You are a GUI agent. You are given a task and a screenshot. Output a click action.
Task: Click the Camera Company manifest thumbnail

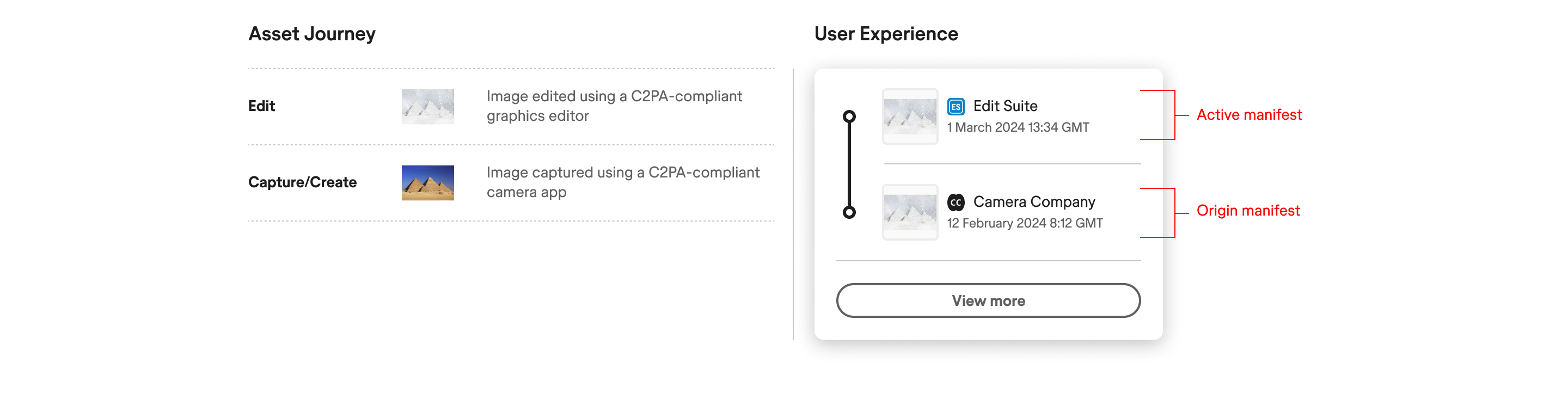[x=910, y=212]
